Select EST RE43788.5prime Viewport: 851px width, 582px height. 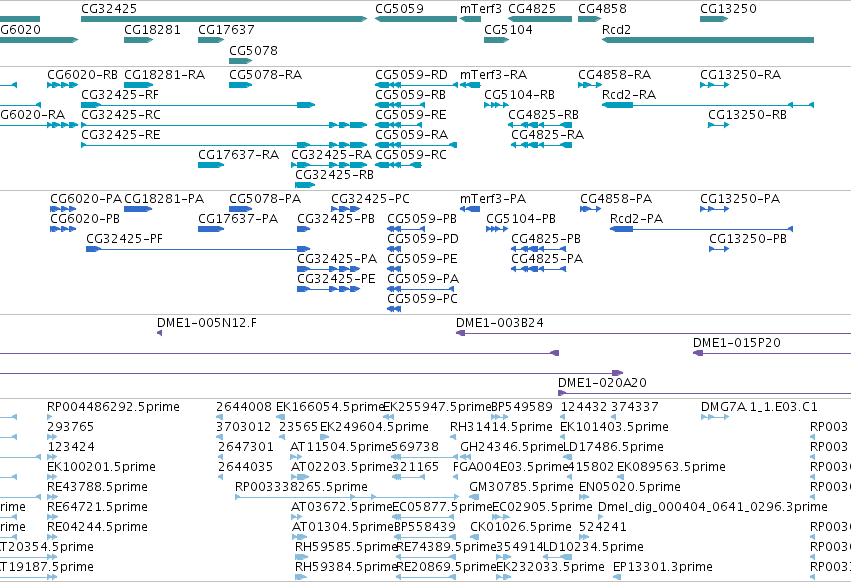(x=97, y=487)
